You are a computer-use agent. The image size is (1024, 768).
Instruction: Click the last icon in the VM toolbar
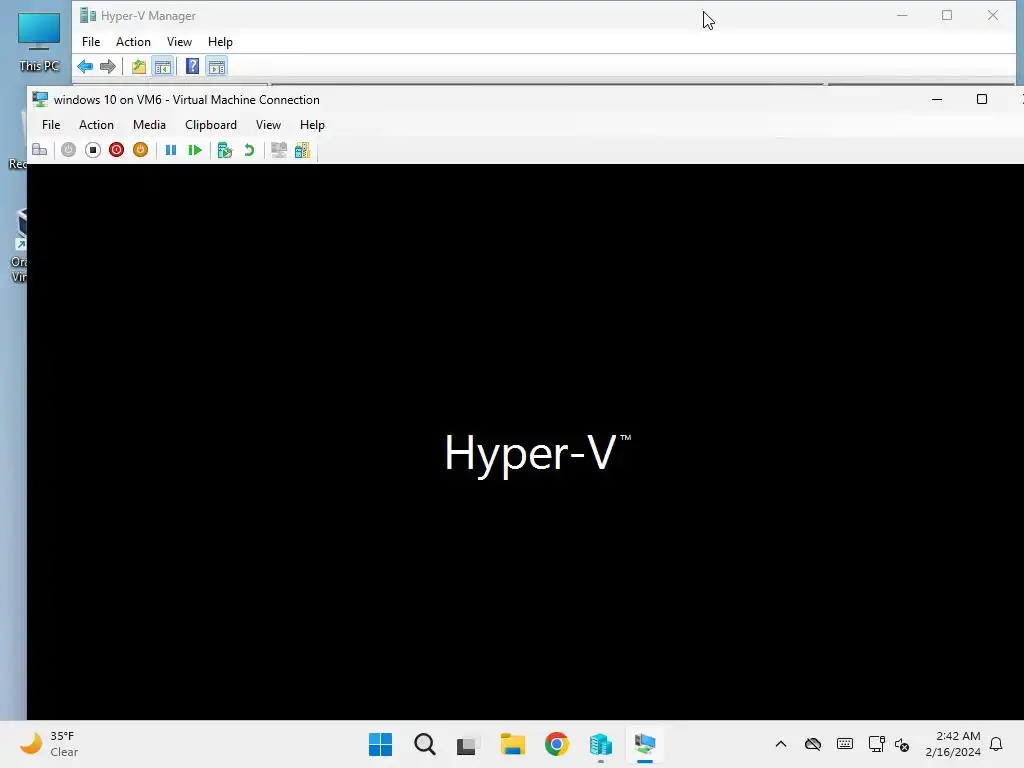(302, 150)
